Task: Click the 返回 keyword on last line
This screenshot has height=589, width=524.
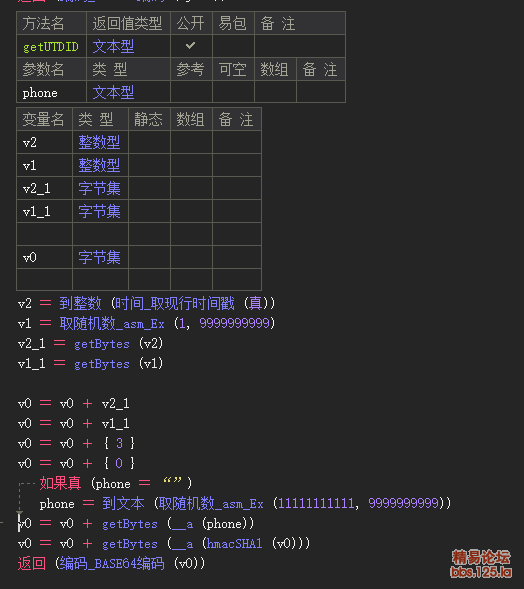Action: (x=32, y=563)
